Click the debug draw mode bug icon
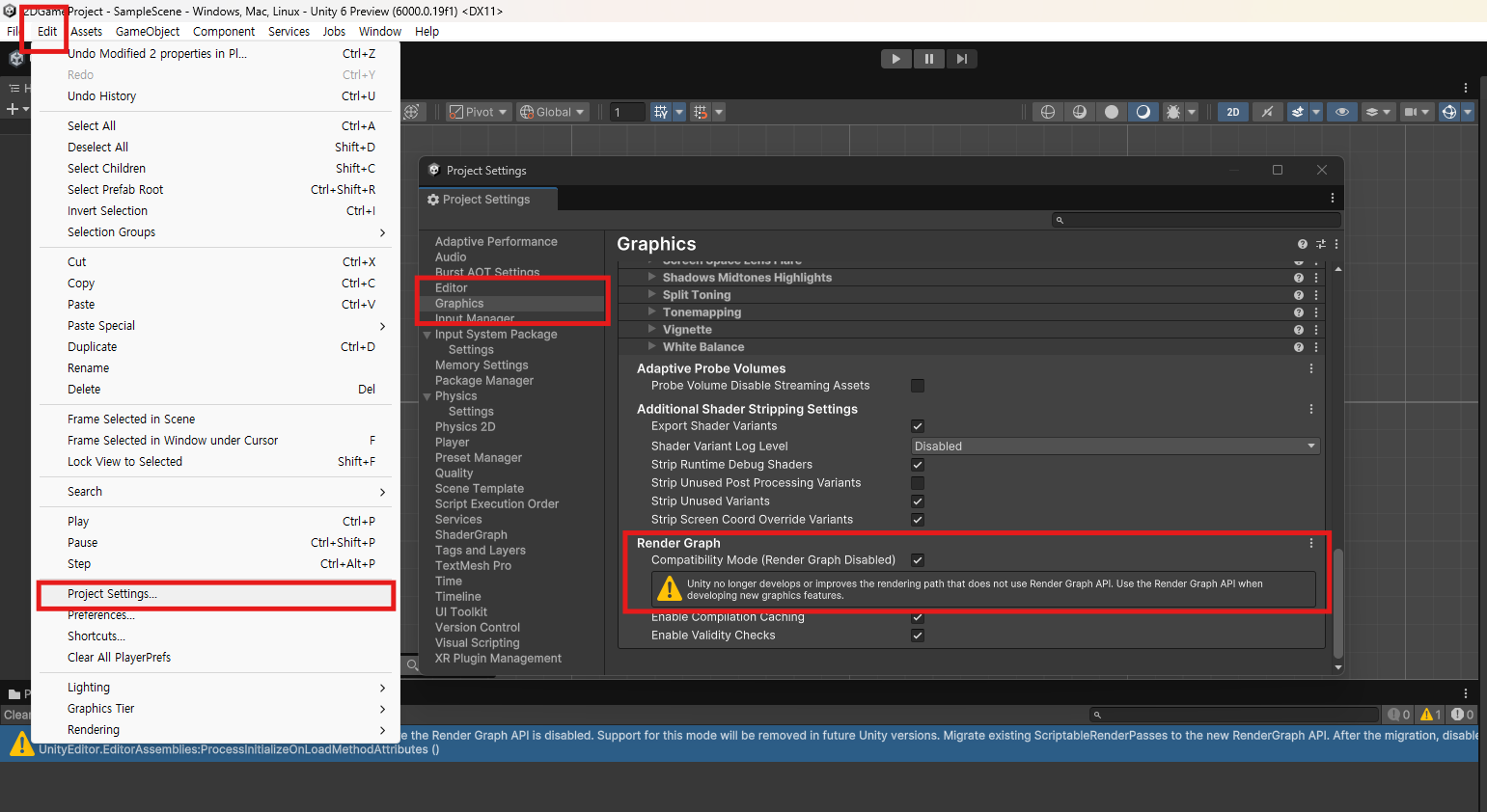1487x812 pixels. (x=1173, y=112)
